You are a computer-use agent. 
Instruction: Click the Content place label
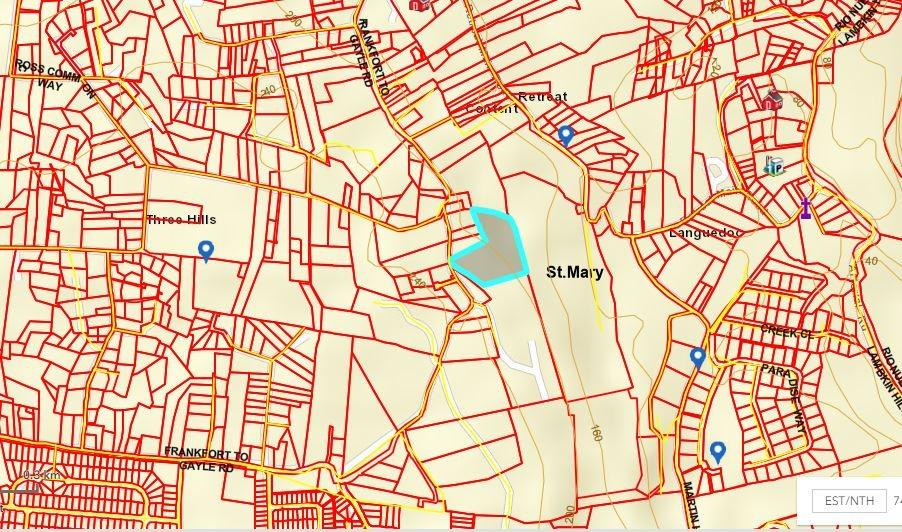coord(493,109)
